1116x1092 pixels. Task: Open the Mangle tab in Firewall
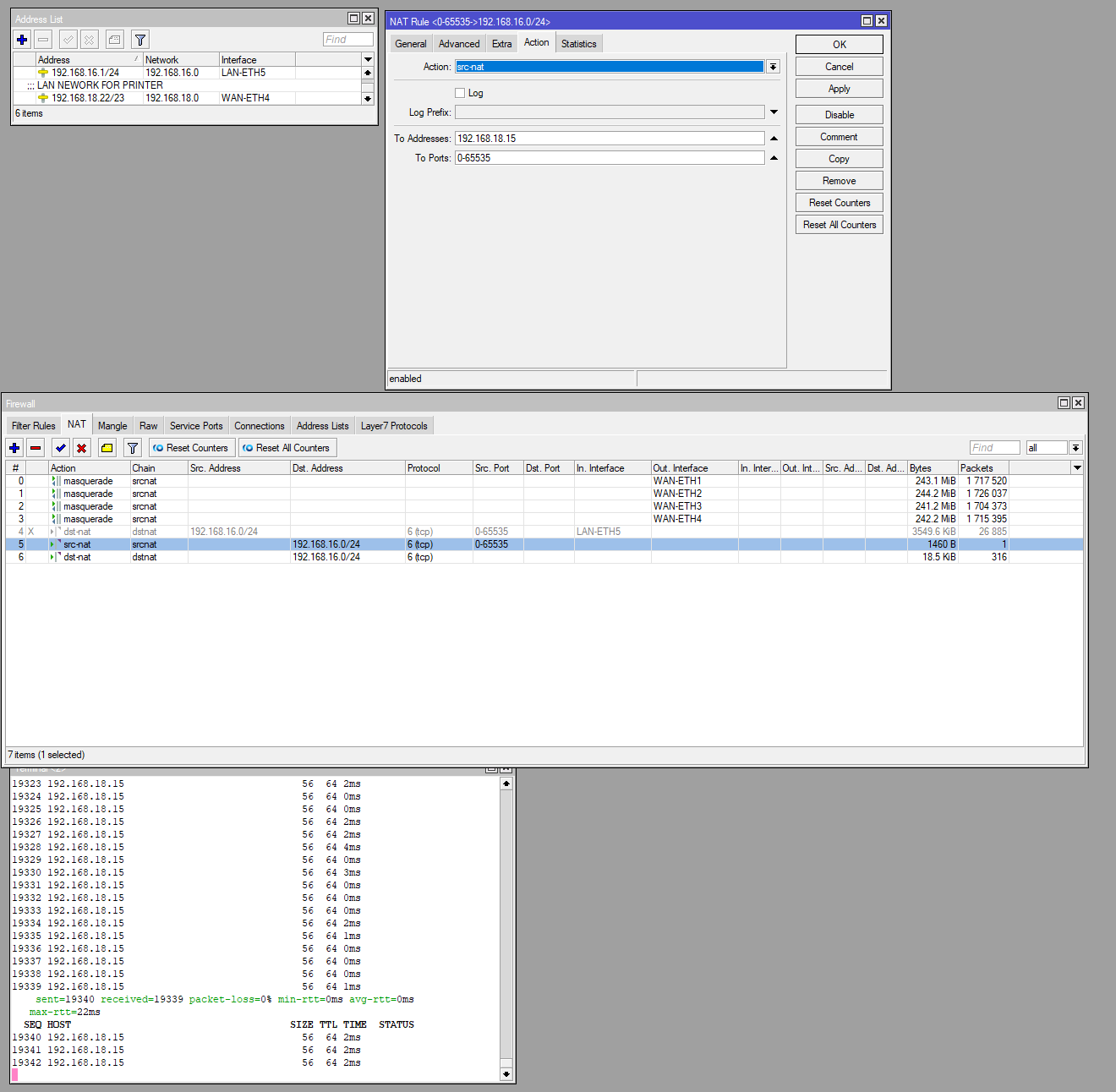pyautogui.click(x=112, y=426)
